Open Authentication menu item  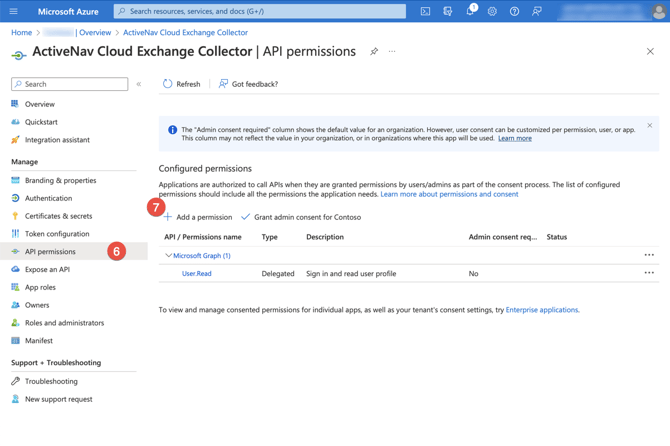point(48,199)
